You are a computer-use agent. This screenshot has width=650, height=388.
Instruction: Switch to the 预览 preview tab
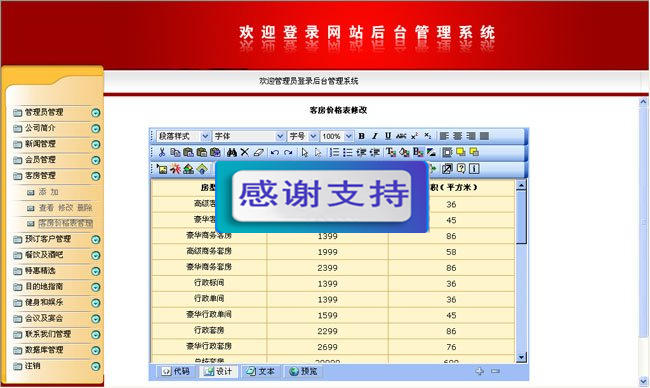click(x=304, y=371)
